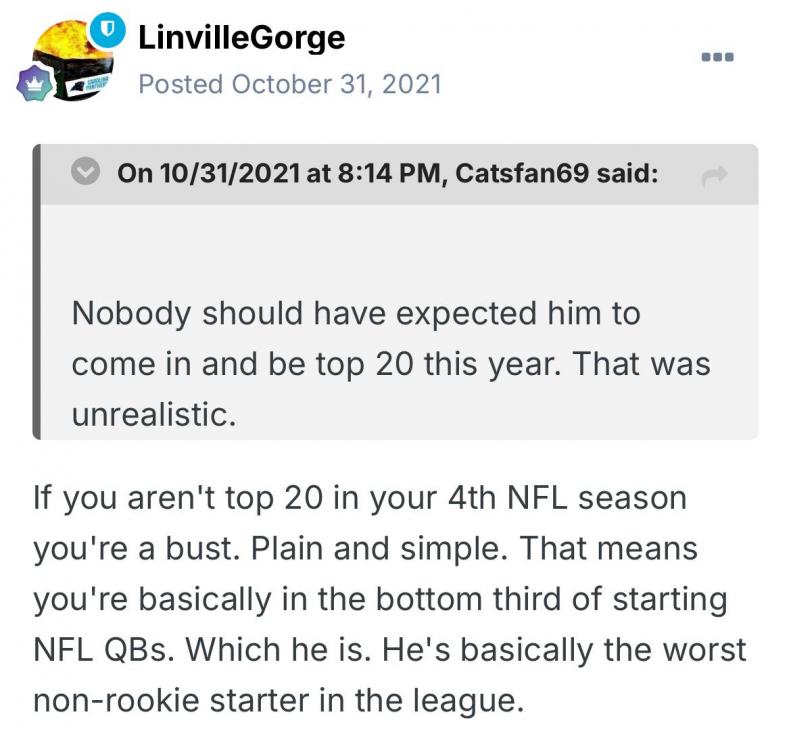Open LinvilleGorge's profile from username
The height and width of the screenshot is (750, 791).
pos(241,38)
